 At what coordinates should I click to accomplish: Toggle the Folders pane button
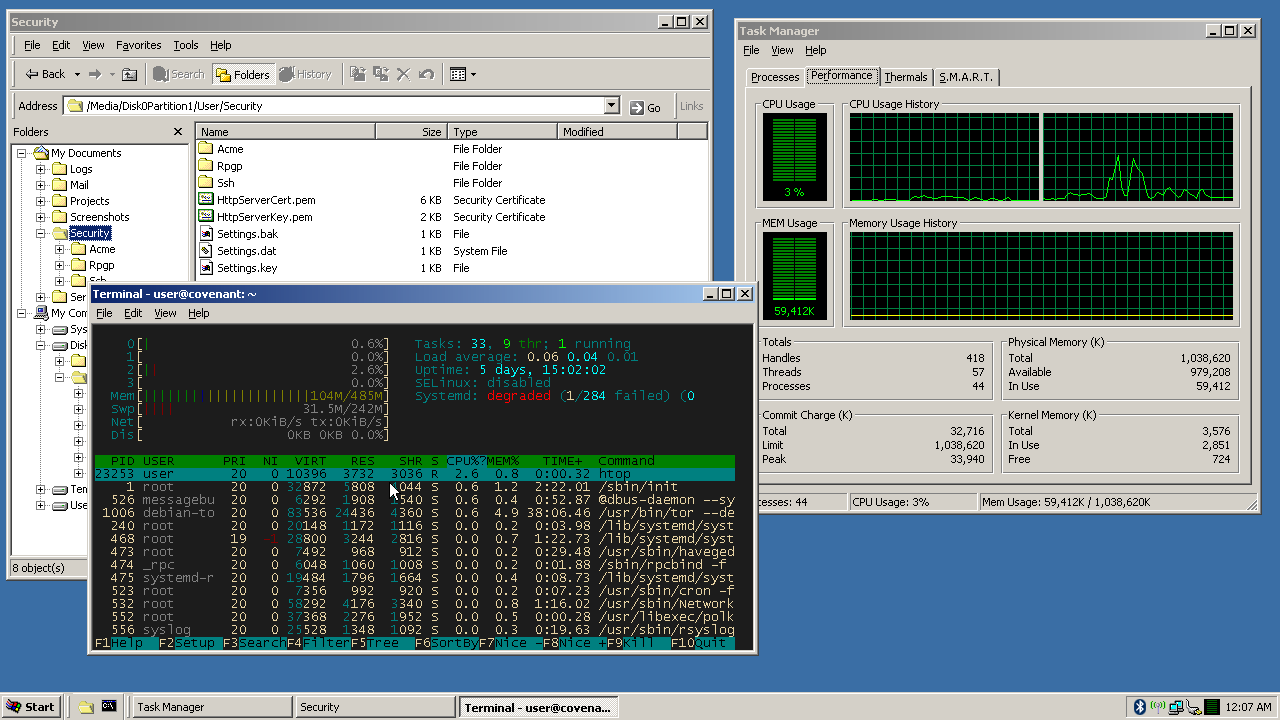pyautogui.click(x=242, y=74)
